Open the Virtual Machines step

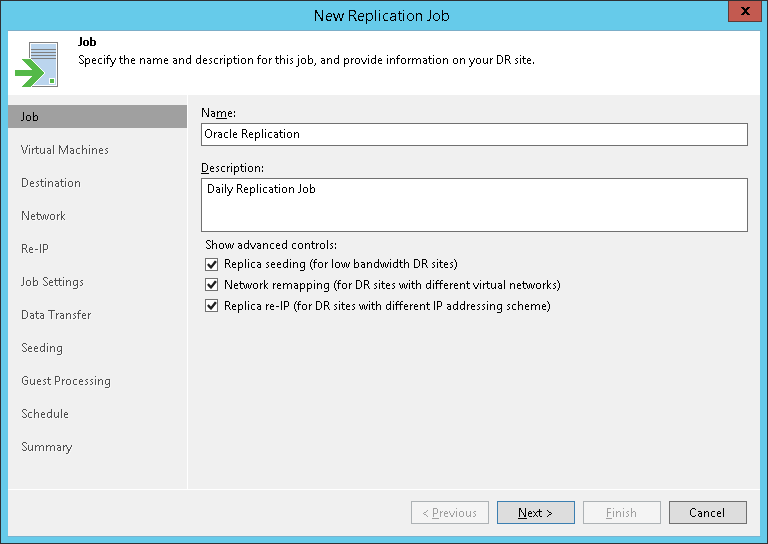pyautogui.click(x=65, y=150)
